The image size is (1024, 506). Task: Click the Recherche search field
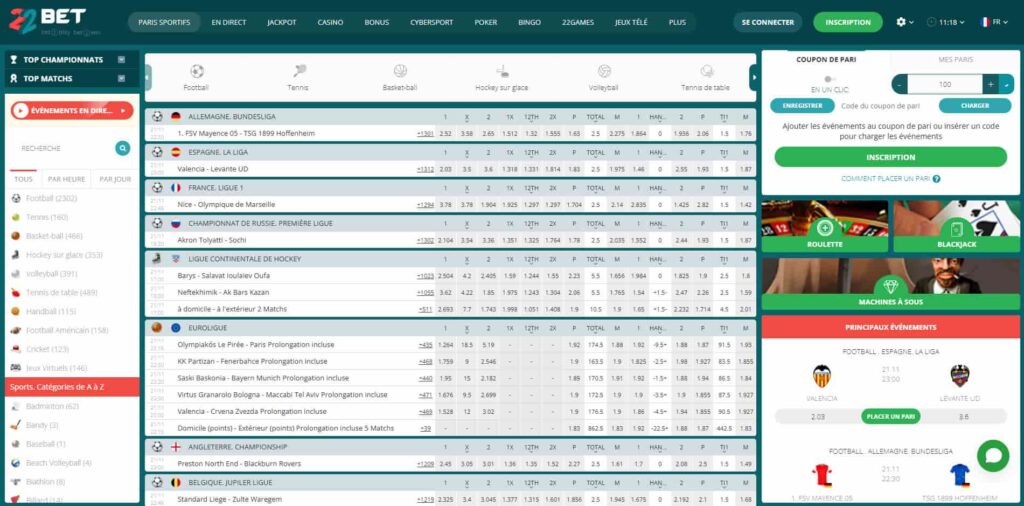pyautogui.click(x=65, y=148)
